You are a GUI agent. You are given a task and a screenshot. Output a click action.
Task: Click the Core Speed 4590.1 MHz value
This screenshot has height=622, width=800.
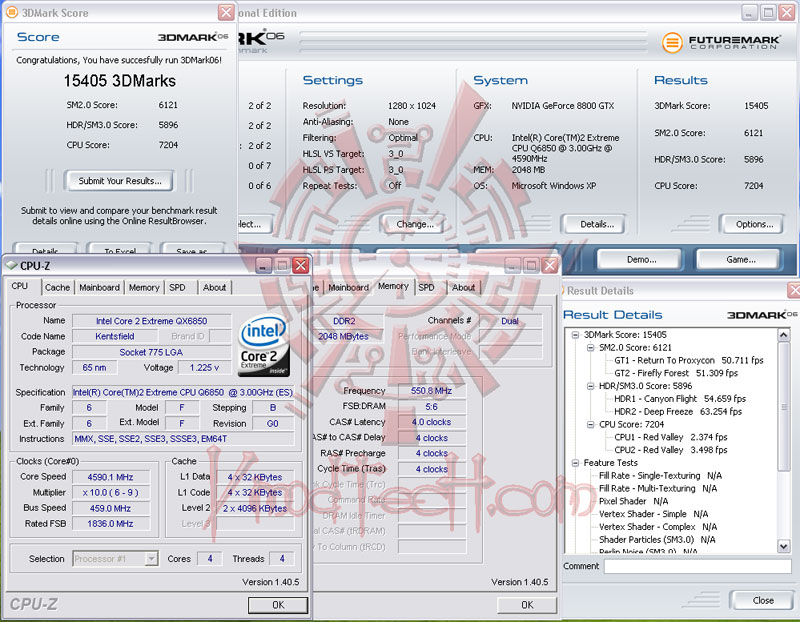(111, 477)
